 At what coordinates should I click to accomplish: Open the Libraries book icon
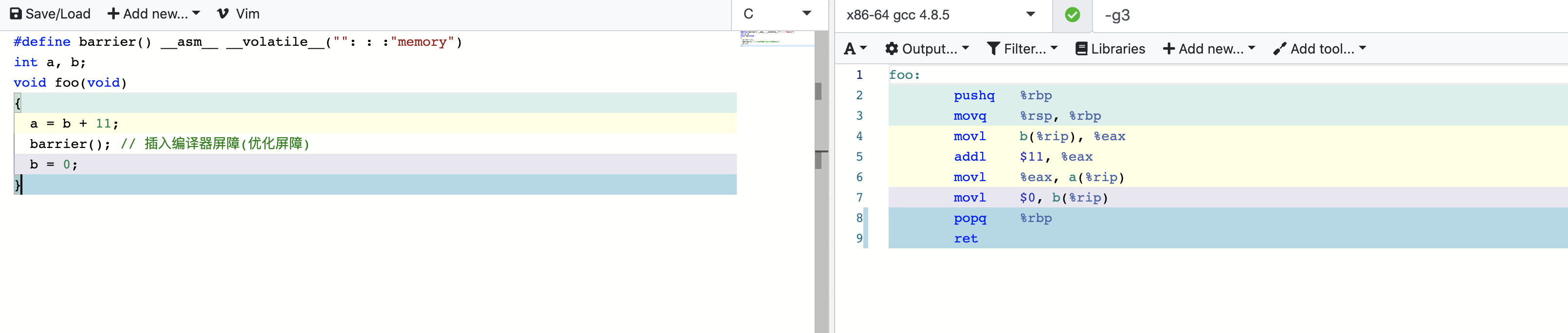coord(1081,49)
